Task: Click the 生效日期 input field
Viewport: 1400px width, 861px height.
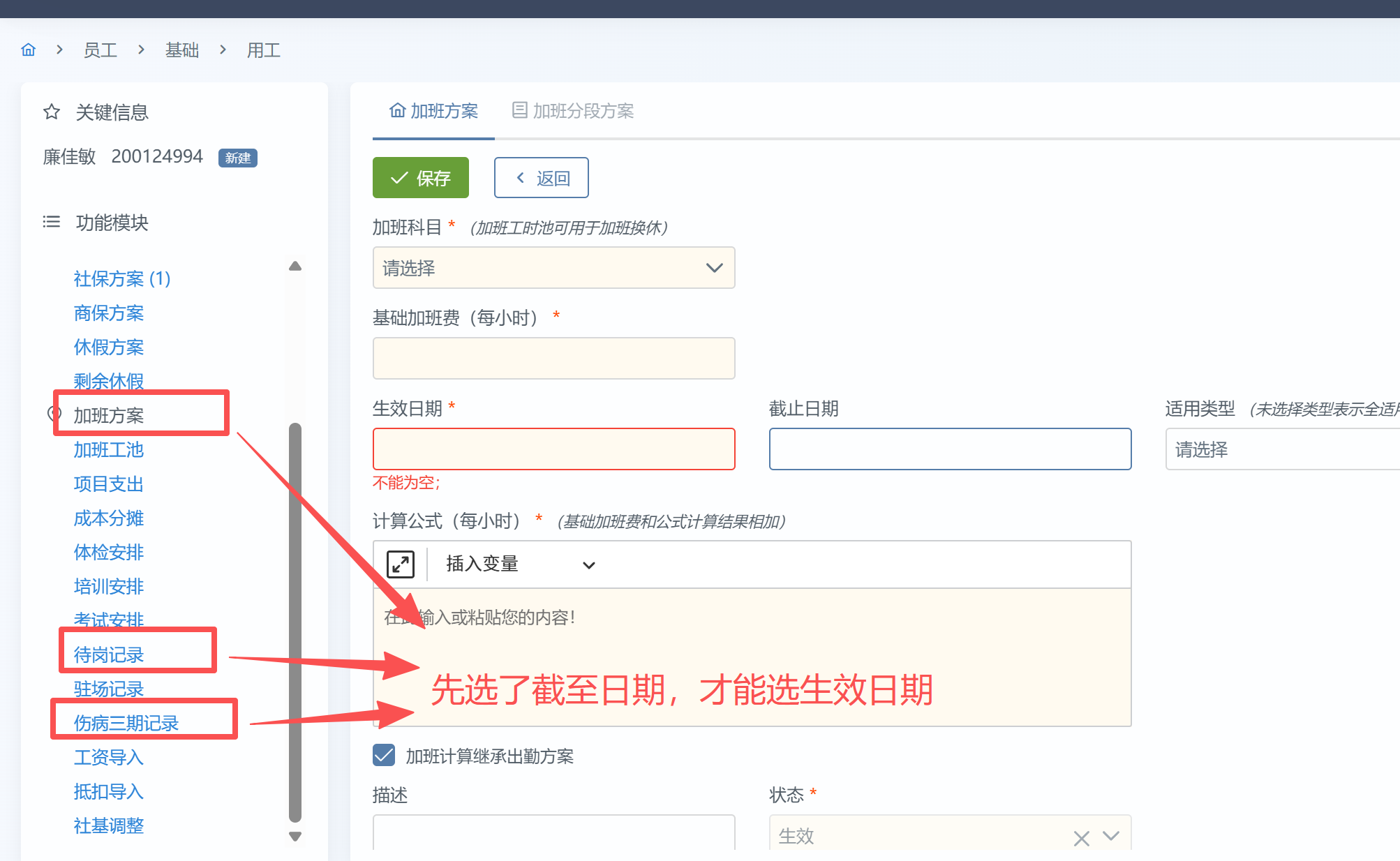Action: tap(553, 449)
